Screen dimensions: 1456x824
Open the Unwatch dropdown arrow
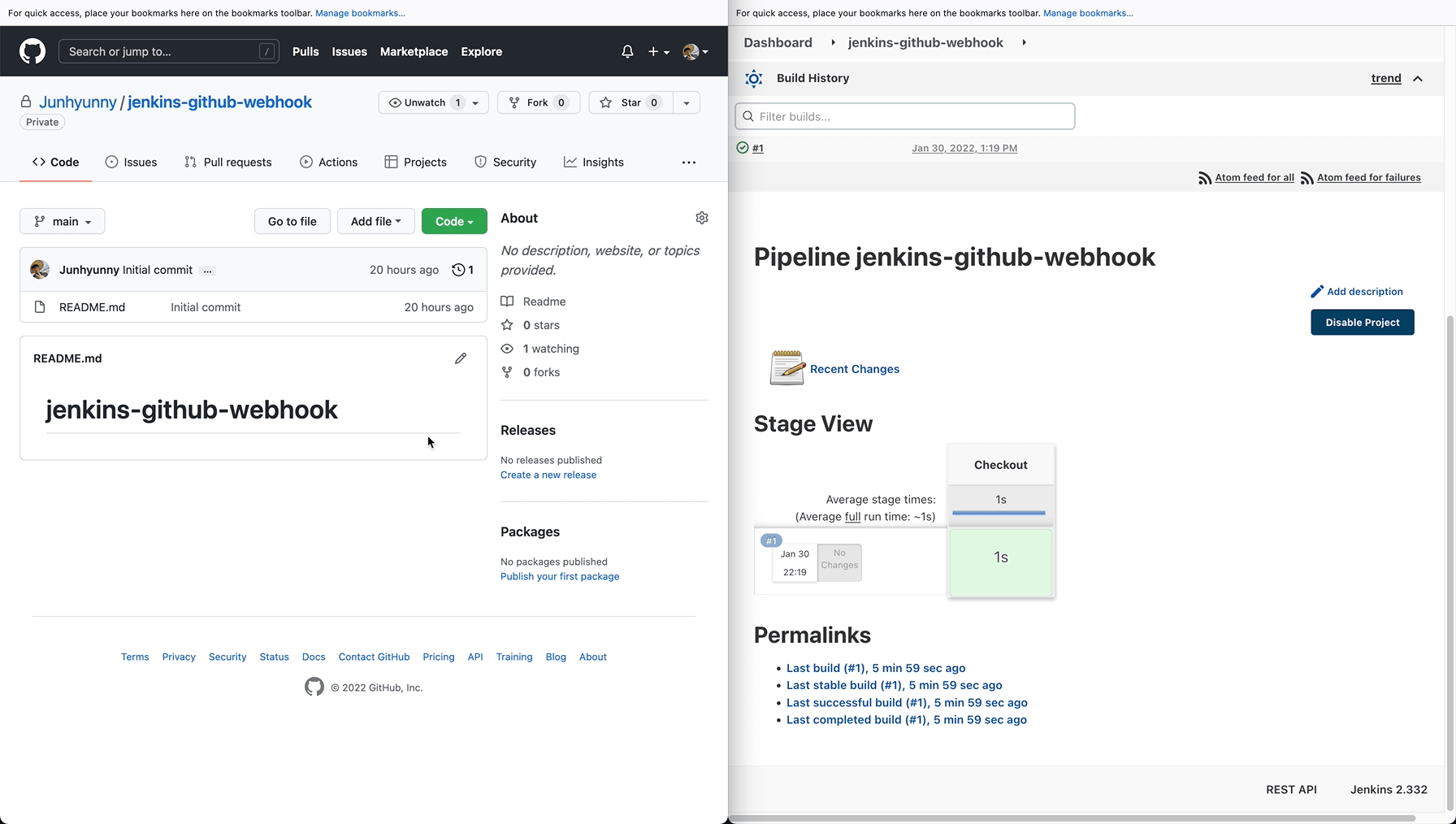point(475,102)
